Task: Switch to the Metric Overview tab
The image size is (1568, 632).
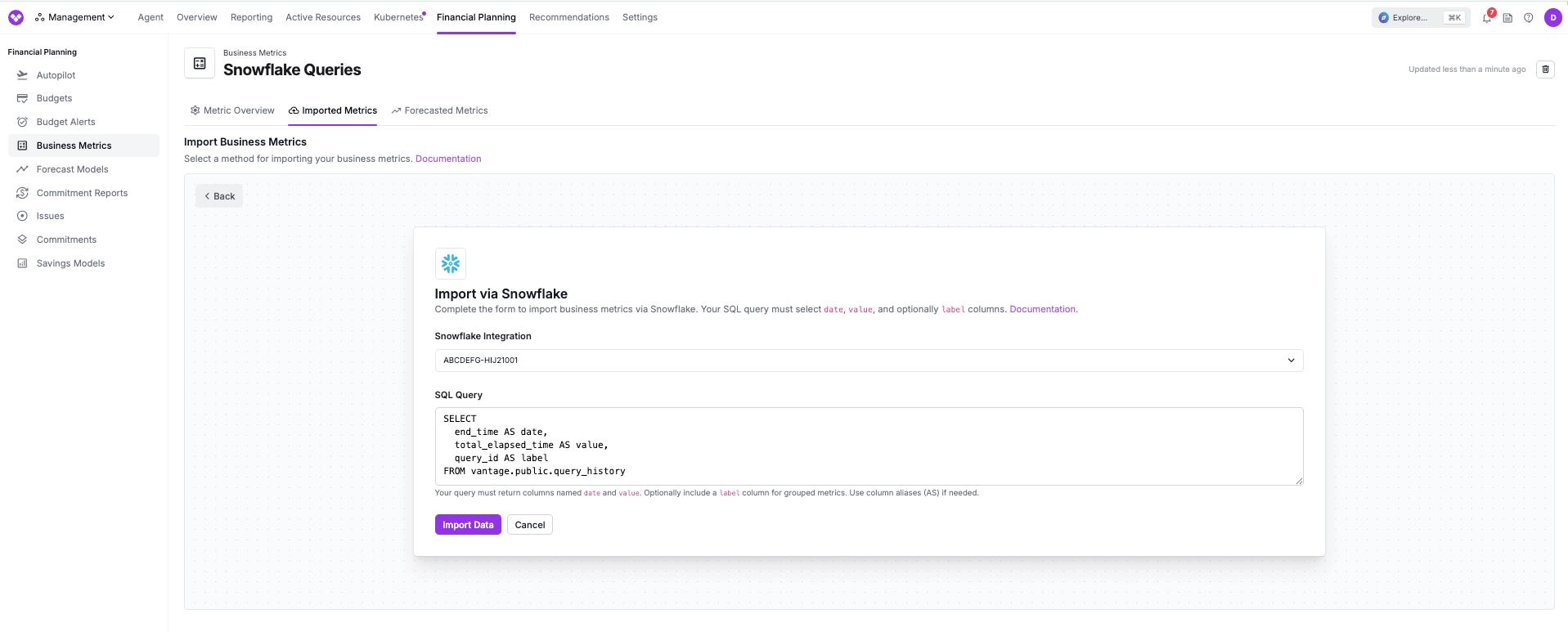Action: [232, 110]
